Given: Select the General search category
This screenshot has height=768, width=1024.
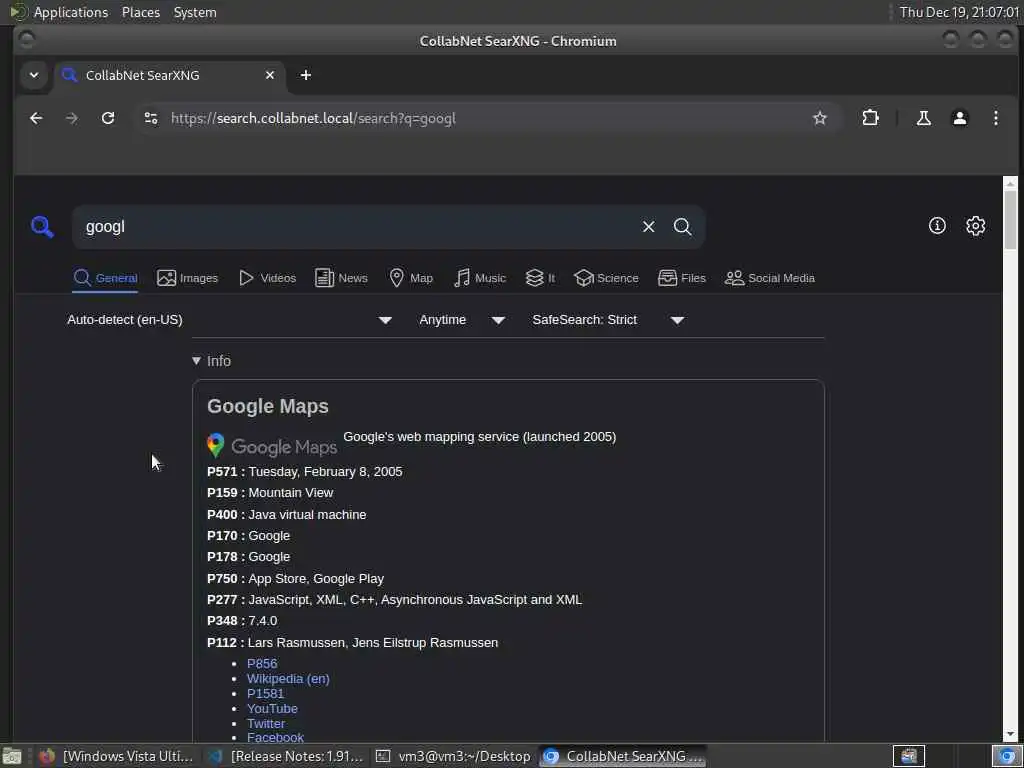Looking at the screenshot, I should (x=105, y=278).
